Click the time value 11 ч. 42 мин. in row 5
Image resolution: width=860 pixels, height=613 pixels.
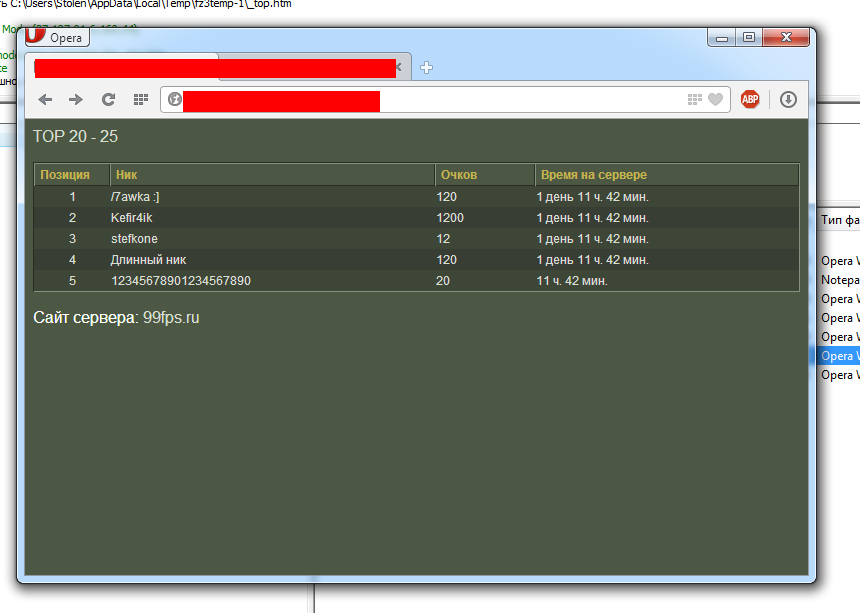click(x=572, y=281)
